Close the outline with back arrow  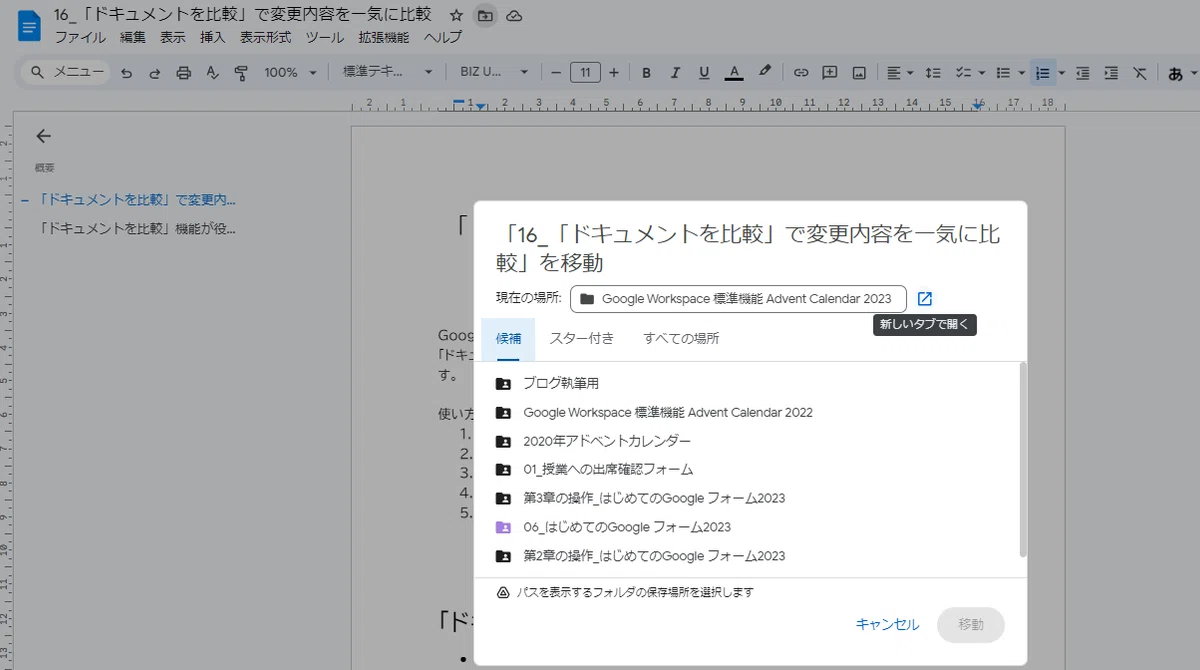pyautogui.click(x=42, y=136)
